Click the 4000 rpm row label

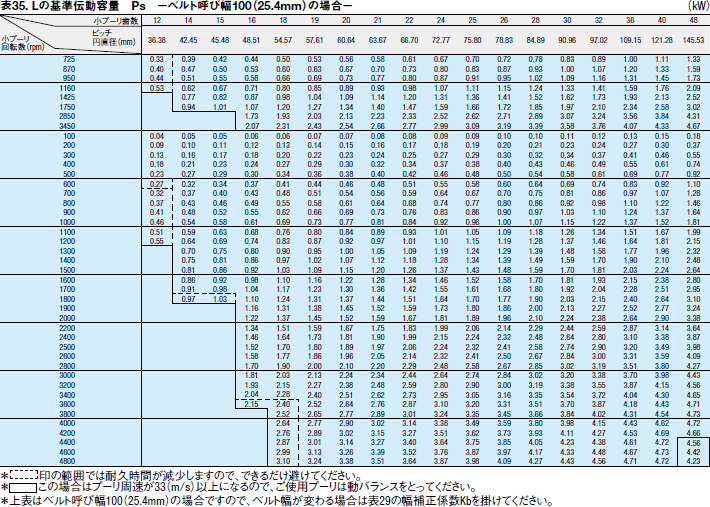click(x=67, y=424)
